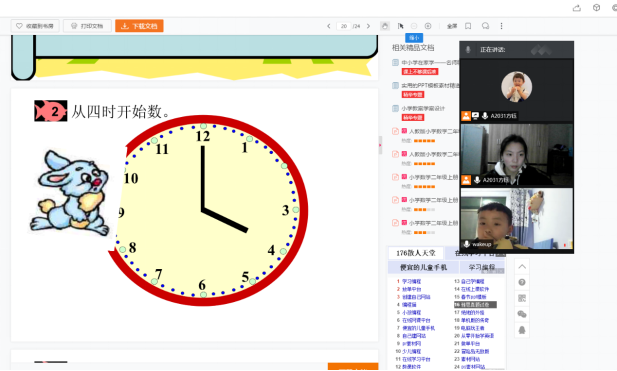
Task: Select the hand pan tool
Action: pos(385,26)
